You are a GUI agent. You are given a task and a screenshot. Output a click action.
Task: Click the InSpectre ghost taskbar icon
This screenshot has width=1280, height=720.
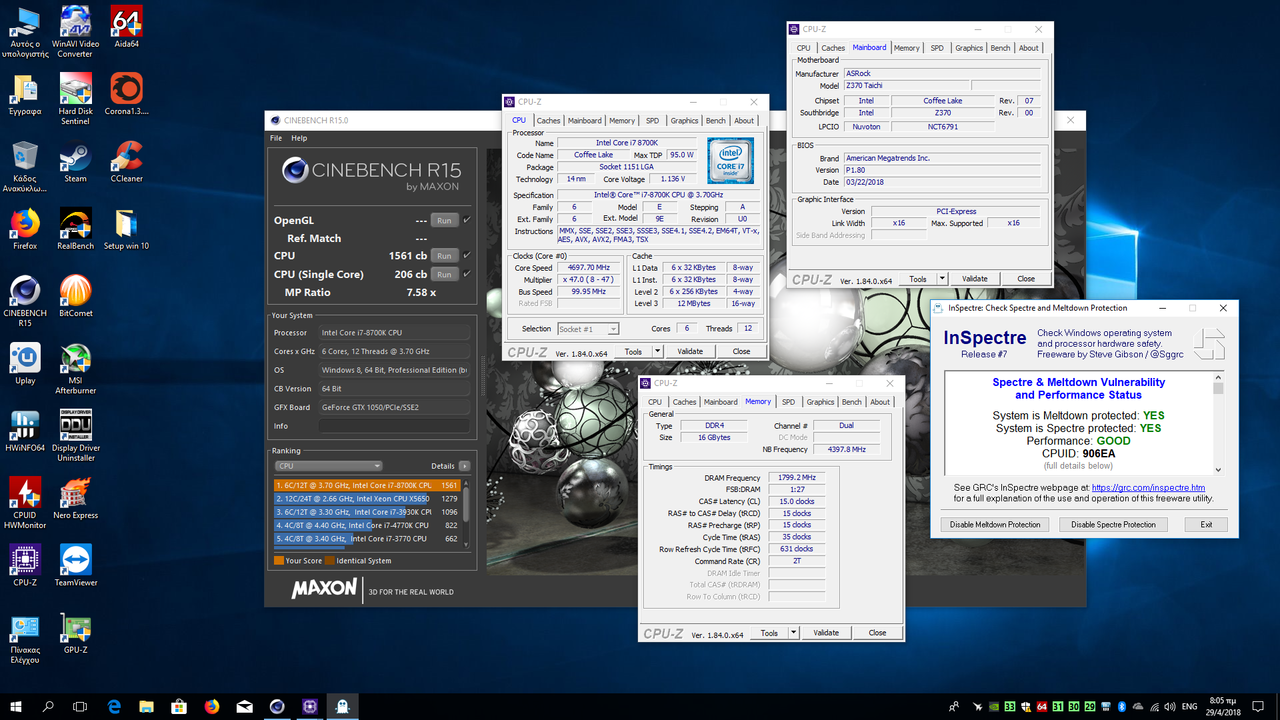pos(343,706)
